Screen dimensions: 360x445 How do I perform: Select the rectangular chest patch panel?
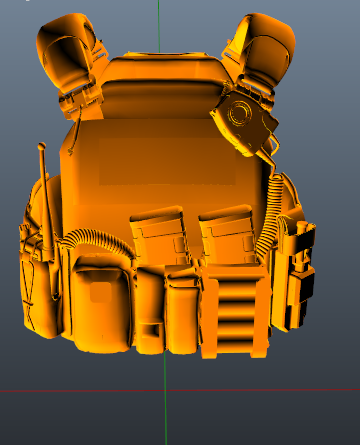tap(167, 161)
